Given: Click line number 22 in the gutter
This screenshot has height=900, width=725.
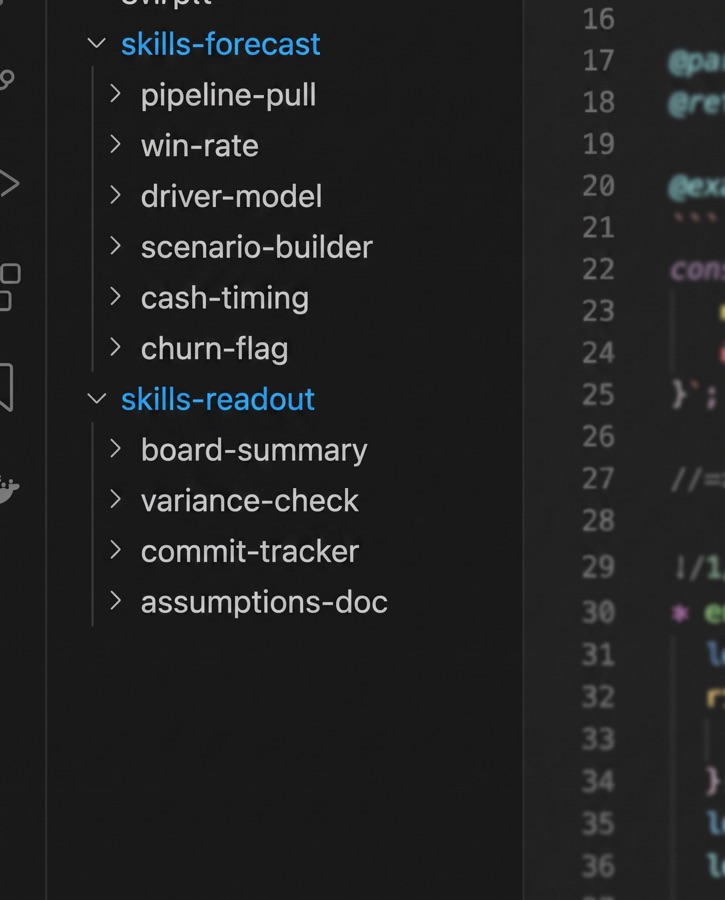Looking at the screenshot, I should click(x=598, y=269).
